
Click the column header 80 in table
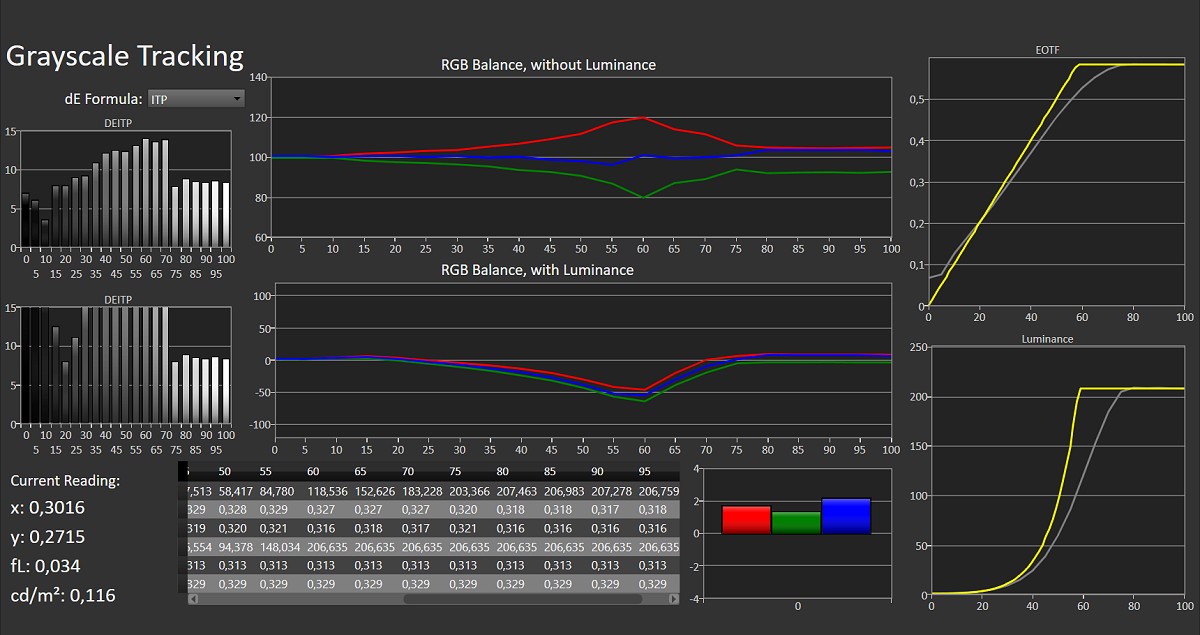pyautogui.click(x=501, y=471)
